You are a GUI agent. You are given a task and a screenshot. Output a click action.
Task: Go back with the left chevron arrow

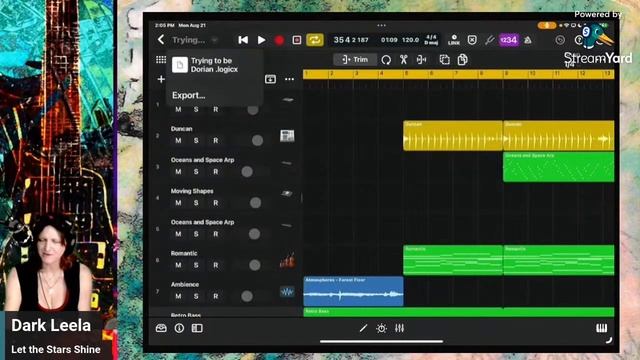[x=161, y=40]
